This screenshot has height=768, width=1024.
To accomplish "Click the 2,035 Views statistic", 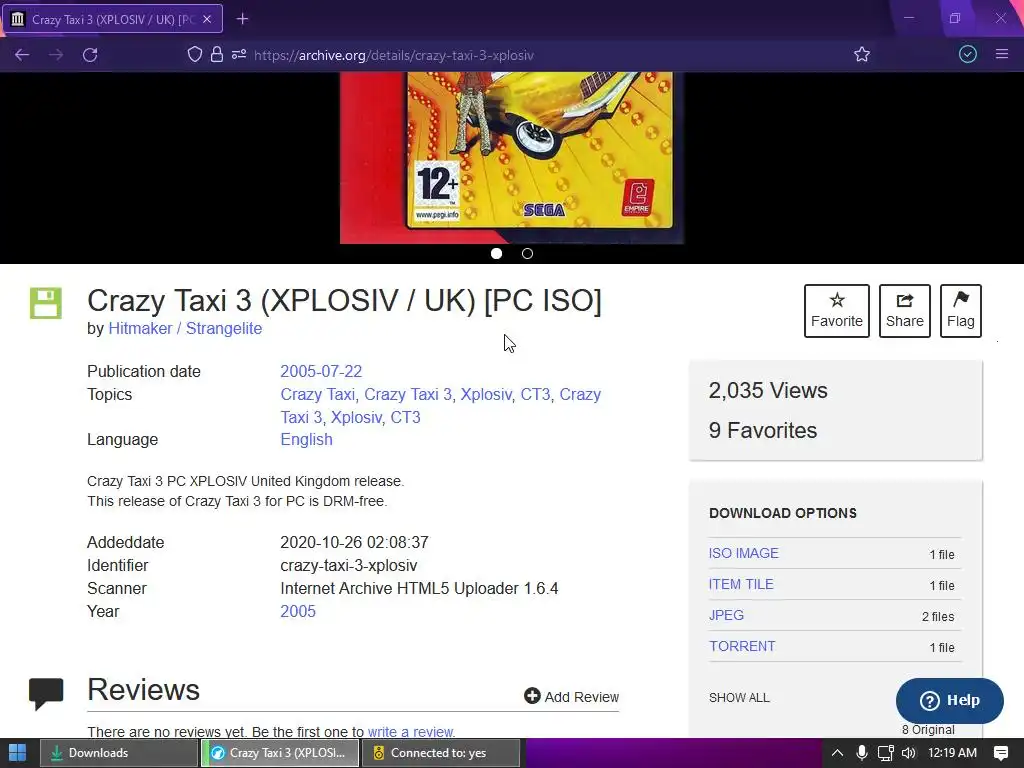I will coord(768,391).
